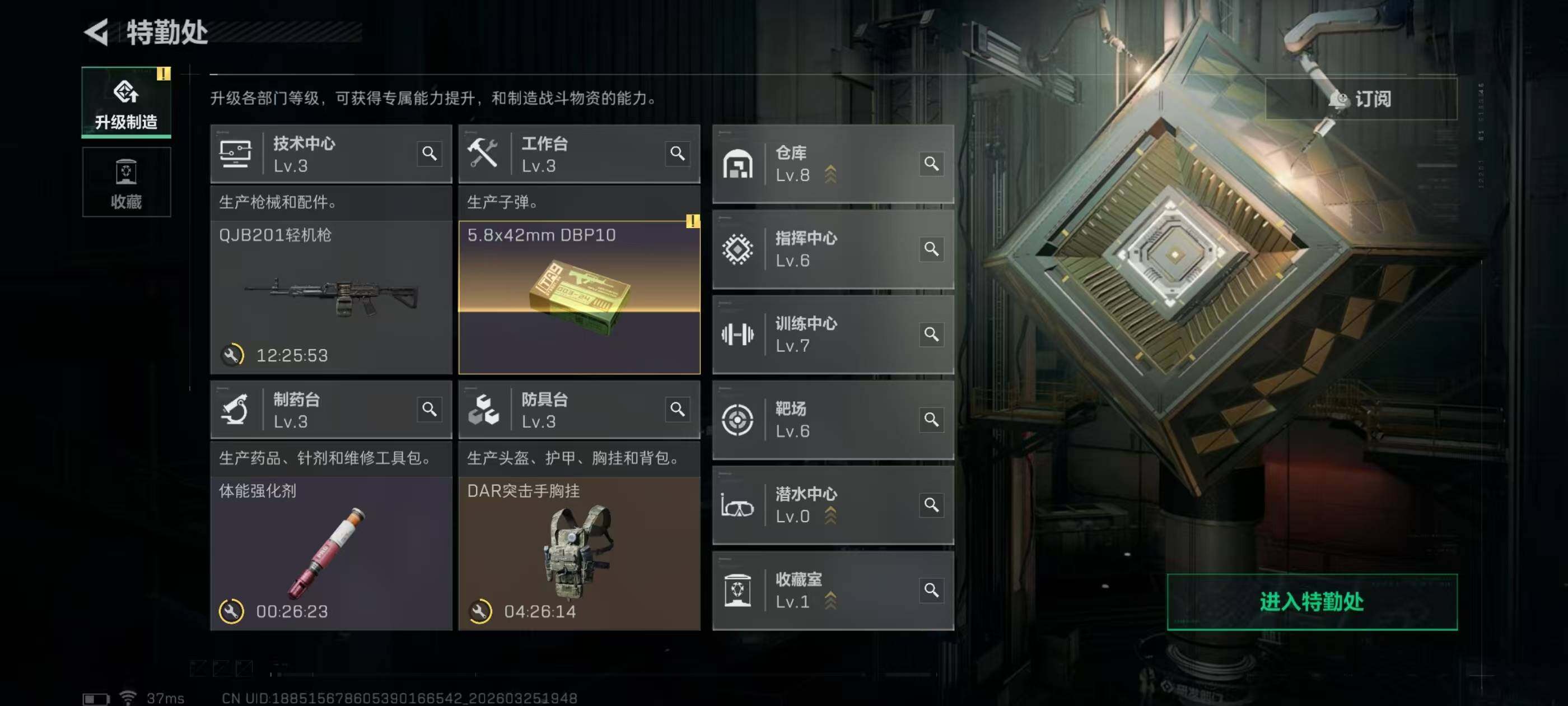The height and width of the screenshot is (706, 1568).
Task: Click the upgrade arrows beside 仓库 Lv.8
Action: point(830,174)
